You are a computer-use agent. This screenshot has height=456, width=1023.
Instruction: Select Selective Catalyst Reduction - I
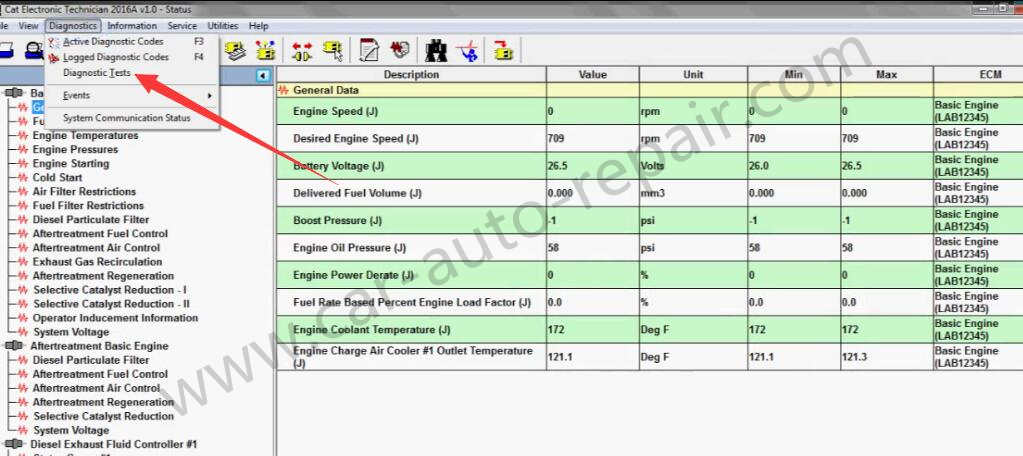(x=110, y=290)
